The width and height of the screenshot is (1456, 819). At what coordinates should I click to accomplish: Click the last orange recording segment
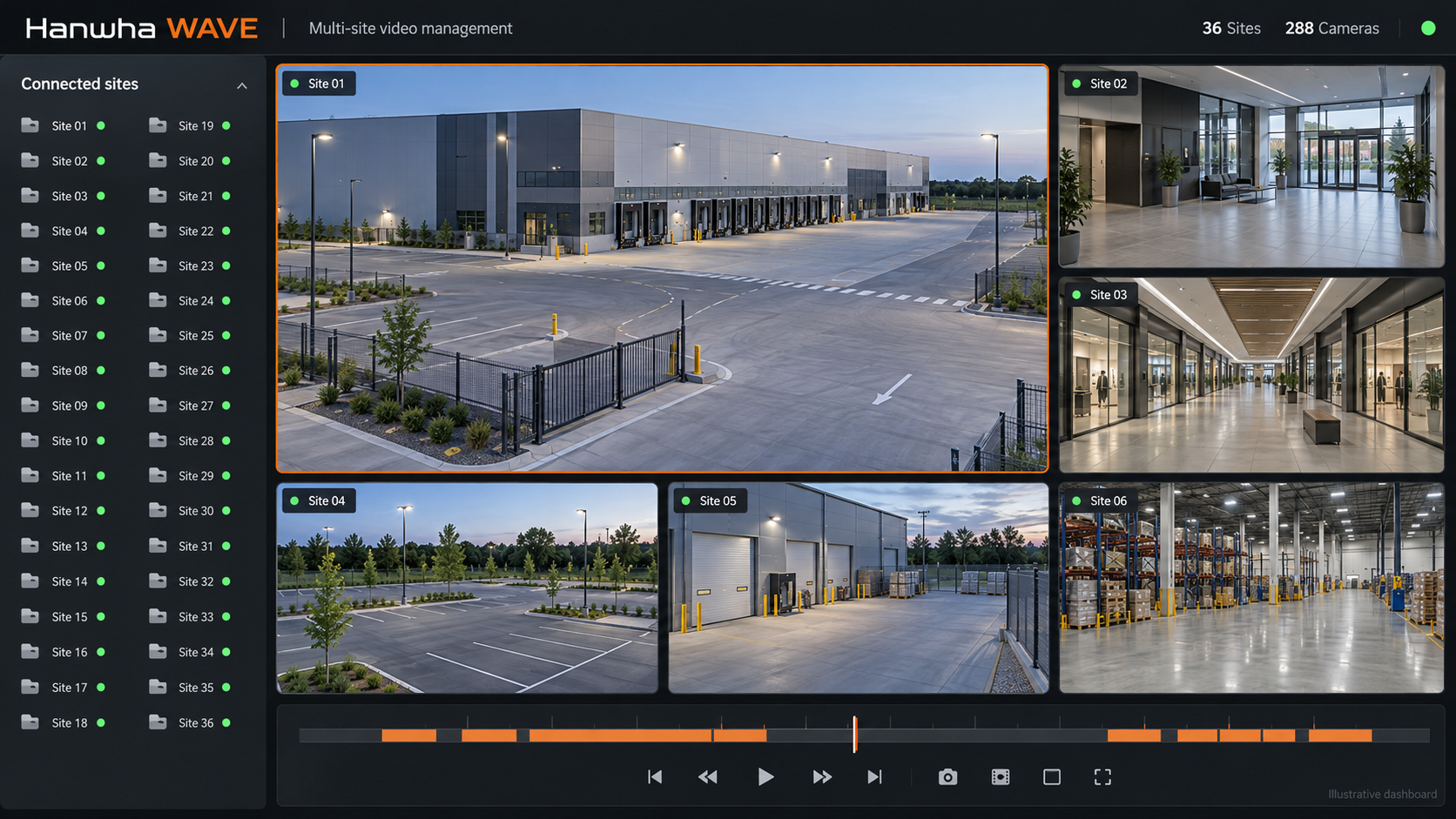pyautogui.click(x=1340, y=735)
